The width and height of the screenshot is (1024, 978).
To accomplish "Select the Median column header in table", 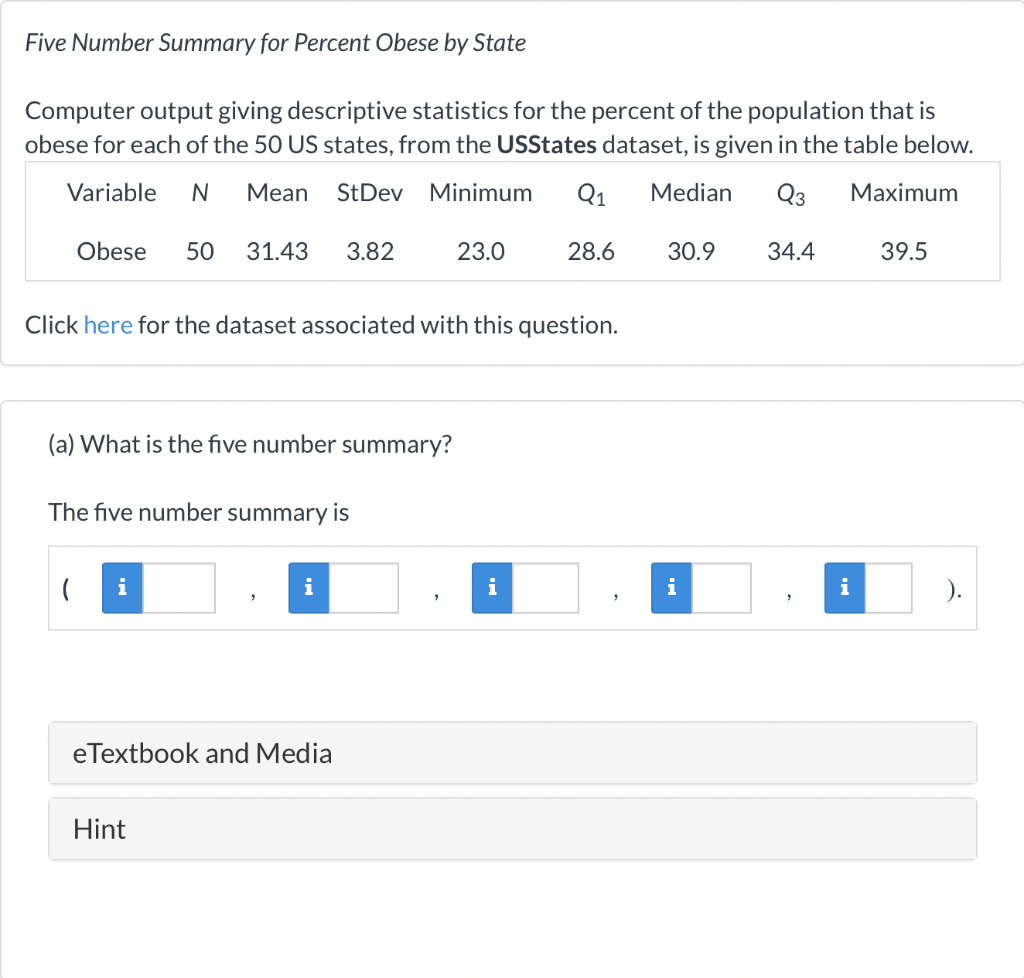I will point(691,193).
